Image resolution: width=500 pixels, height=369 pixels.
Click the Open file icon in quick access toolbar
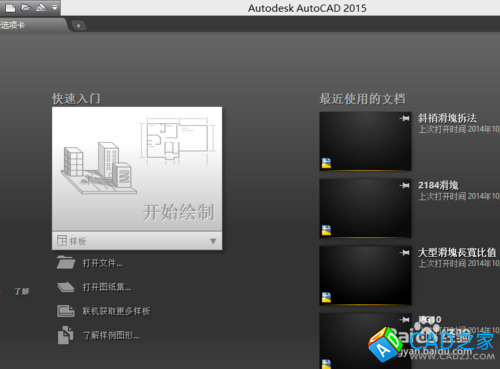[26, 7]
